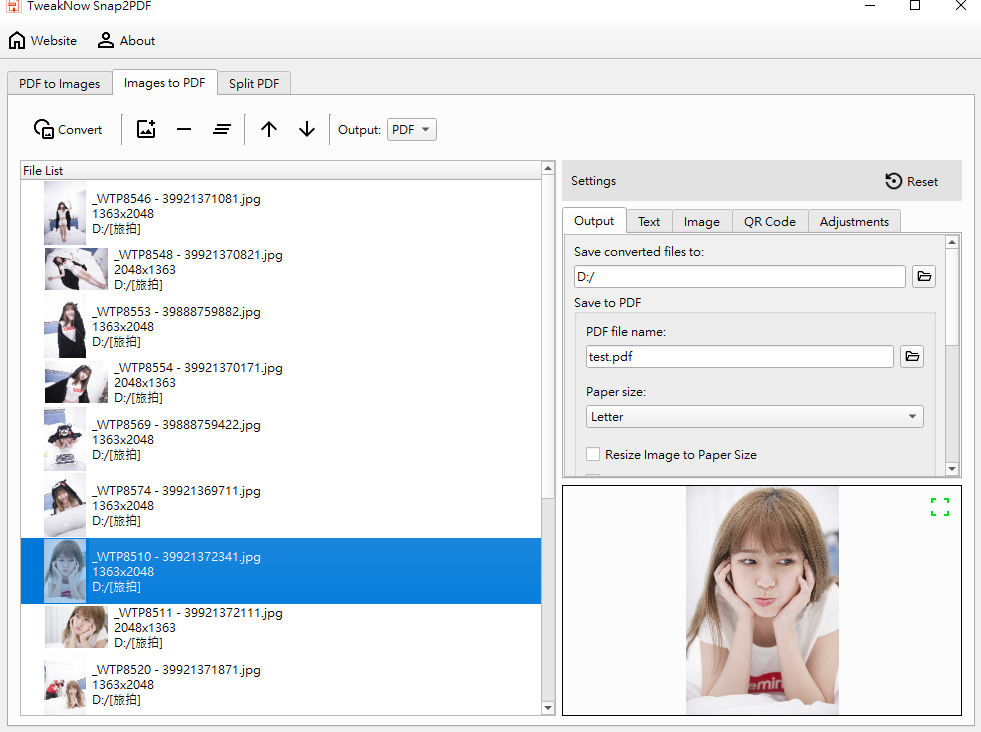This screenshot has height=732, width=981.
Task: Select file name _WTP8546 - 39921371081.jpg
Action: click(x=176, y=199)
